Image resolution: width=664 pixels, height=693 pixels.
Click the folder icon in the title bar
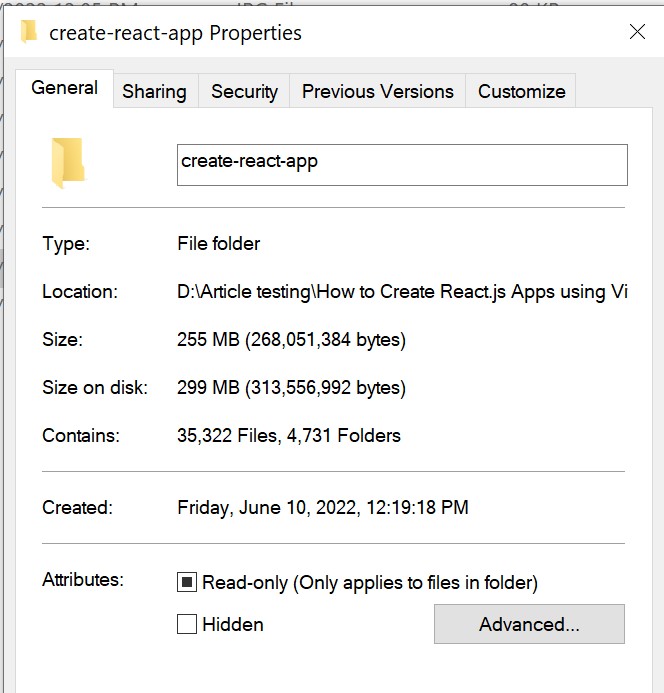29,32
